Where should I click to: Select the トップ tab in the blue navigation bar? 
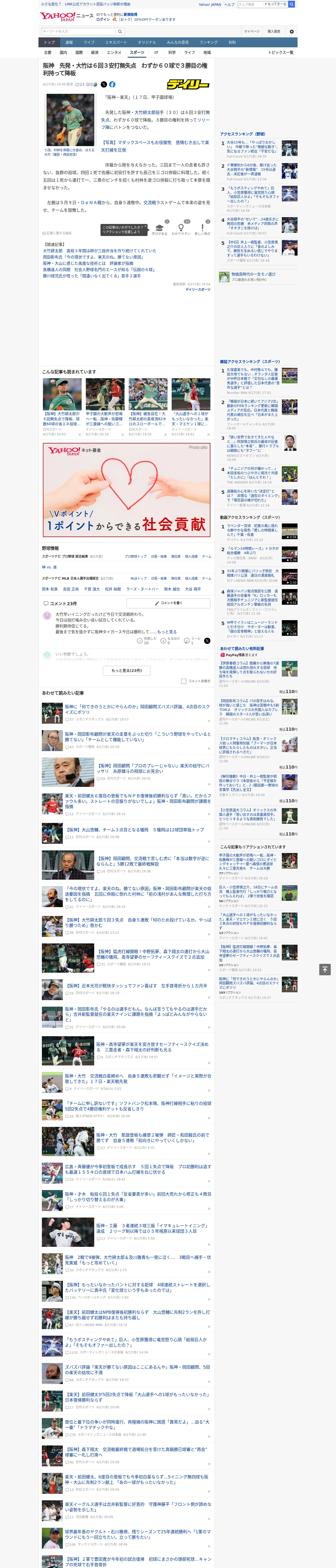49,43
